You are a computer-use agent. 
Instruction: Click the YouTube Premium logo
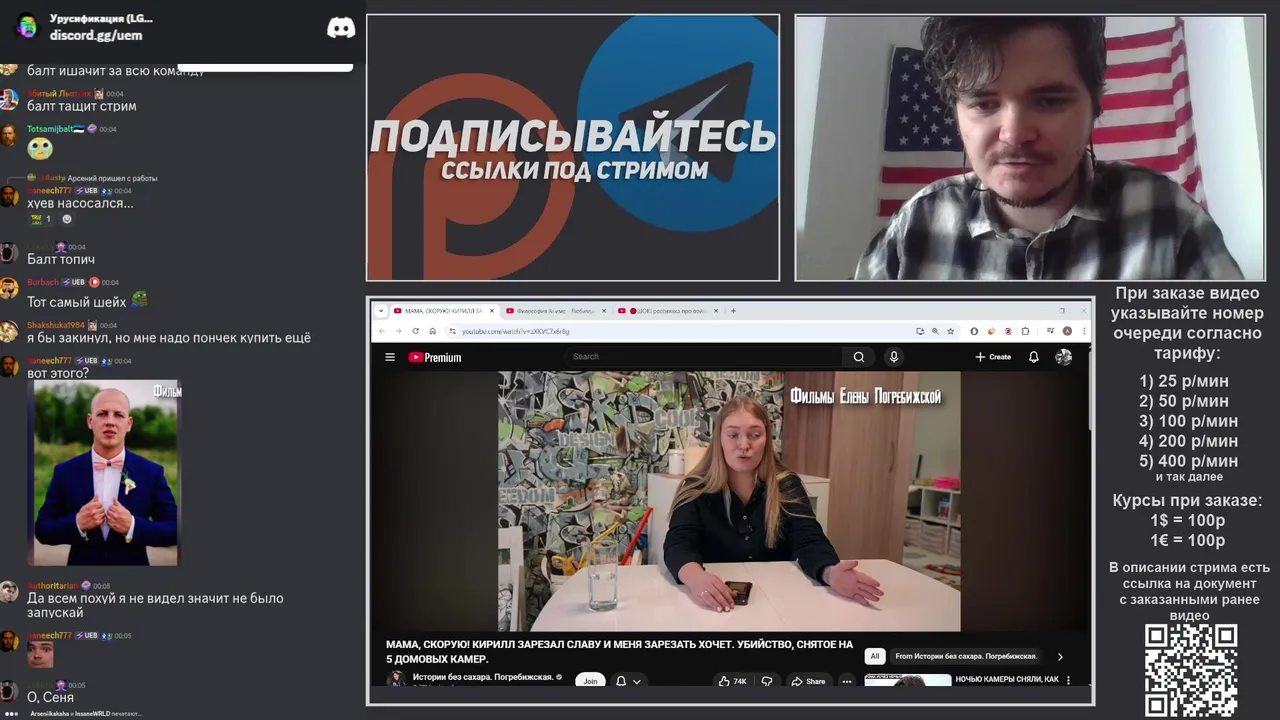point(435,357)
